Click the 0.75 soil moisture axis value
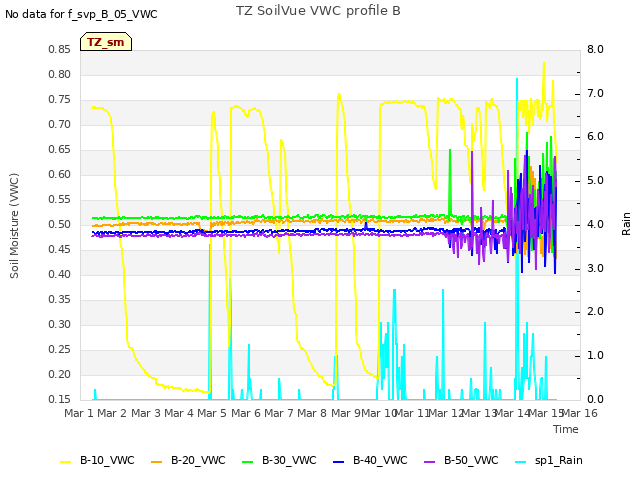 pyautogui.click(x=60, y=100)
